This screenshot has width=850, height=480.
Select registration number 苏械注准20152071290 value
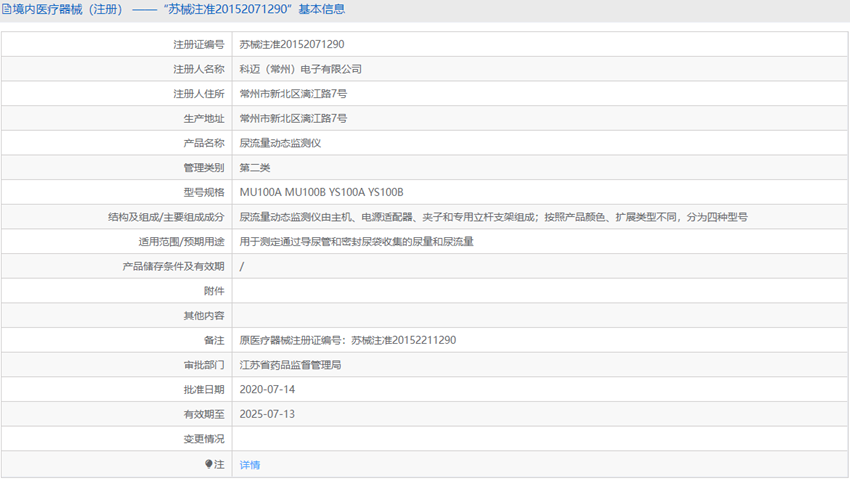point(292,44)
